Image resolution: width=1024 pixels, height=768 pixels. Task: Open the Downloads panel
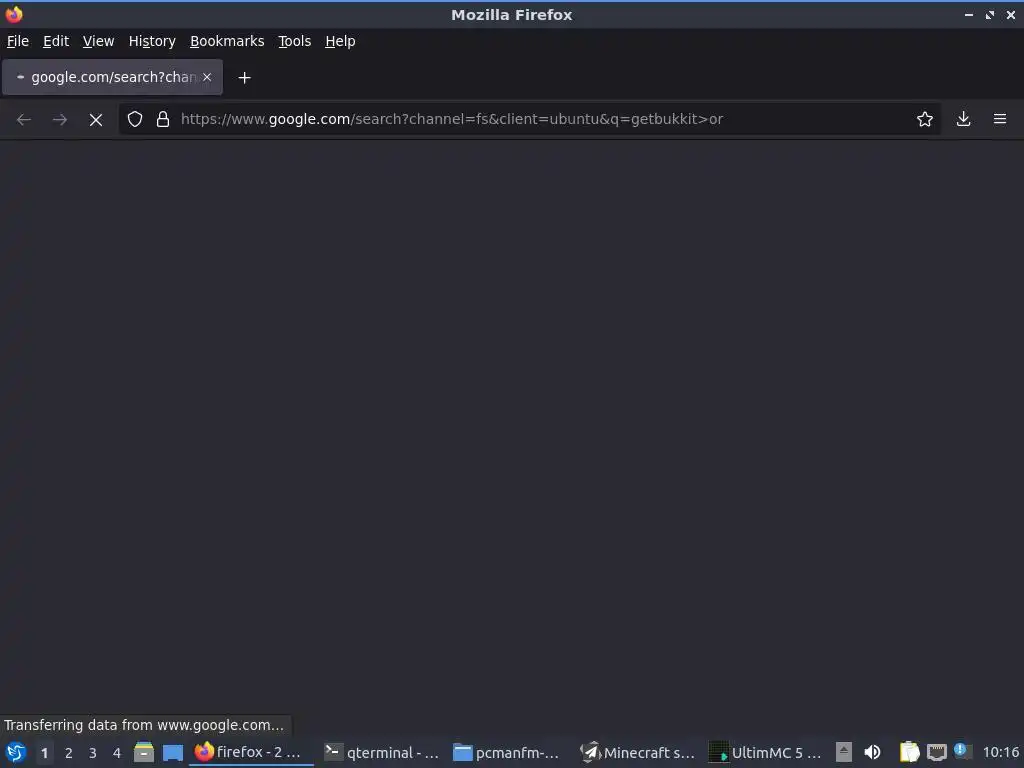point(963,119)
